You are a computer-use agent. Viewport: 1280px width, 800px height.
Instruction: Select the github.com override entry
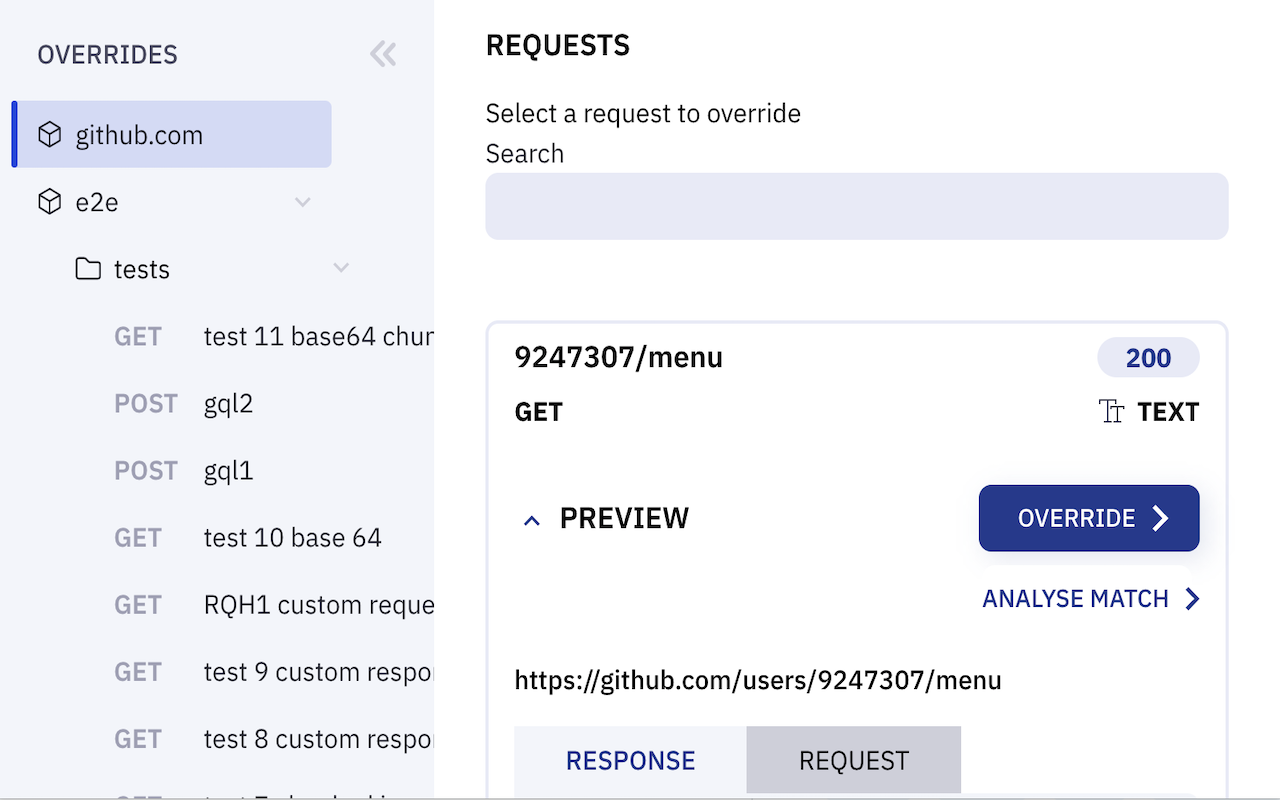(172, 134)
